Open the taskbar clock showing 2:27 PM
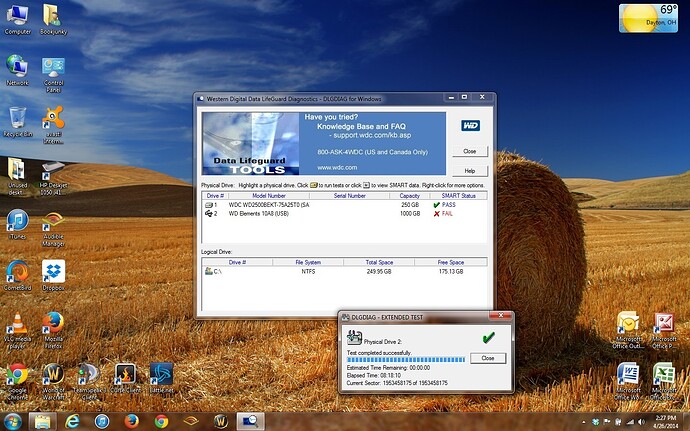The width and height of the screenshot is (690, 431). (666, 422)
